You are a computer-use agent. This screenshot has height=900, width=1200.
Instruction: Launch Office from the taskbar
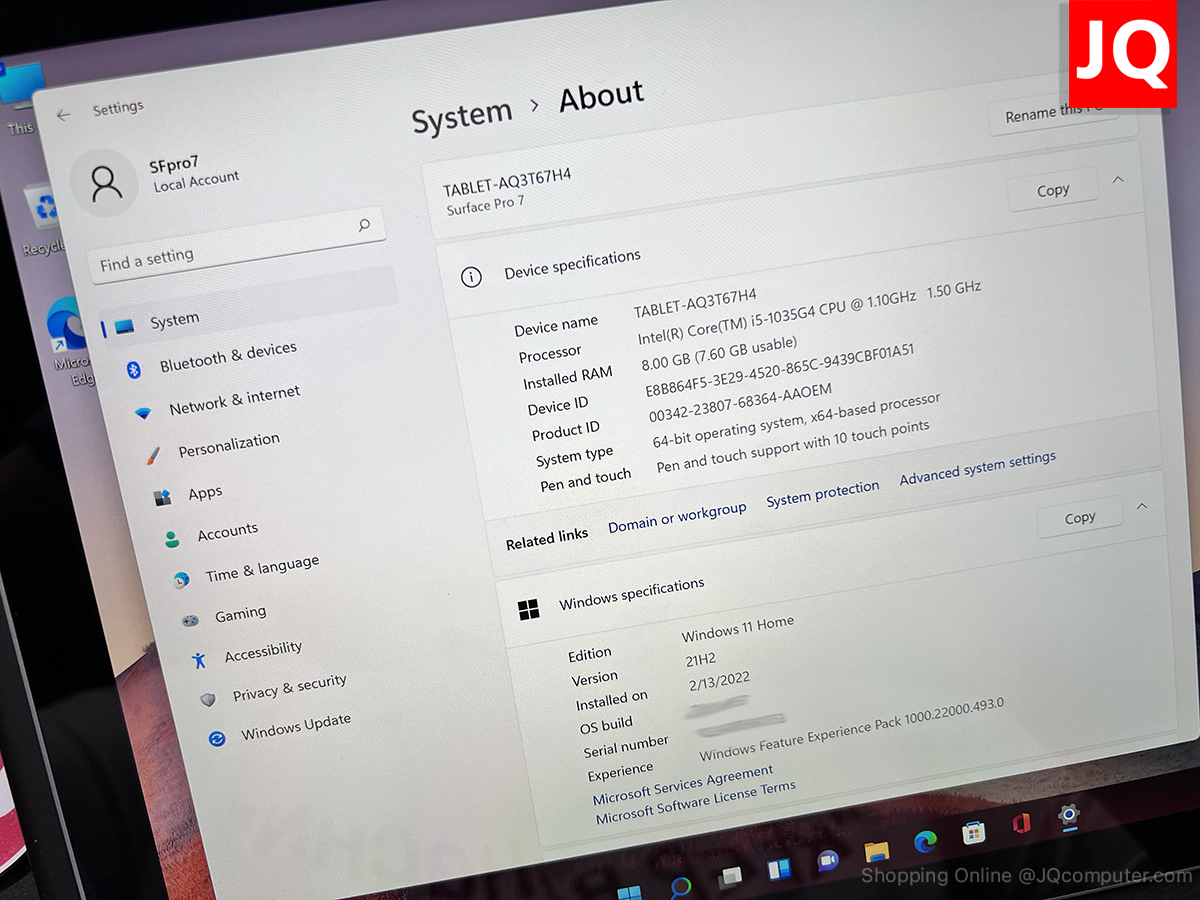click(1021, 824)
